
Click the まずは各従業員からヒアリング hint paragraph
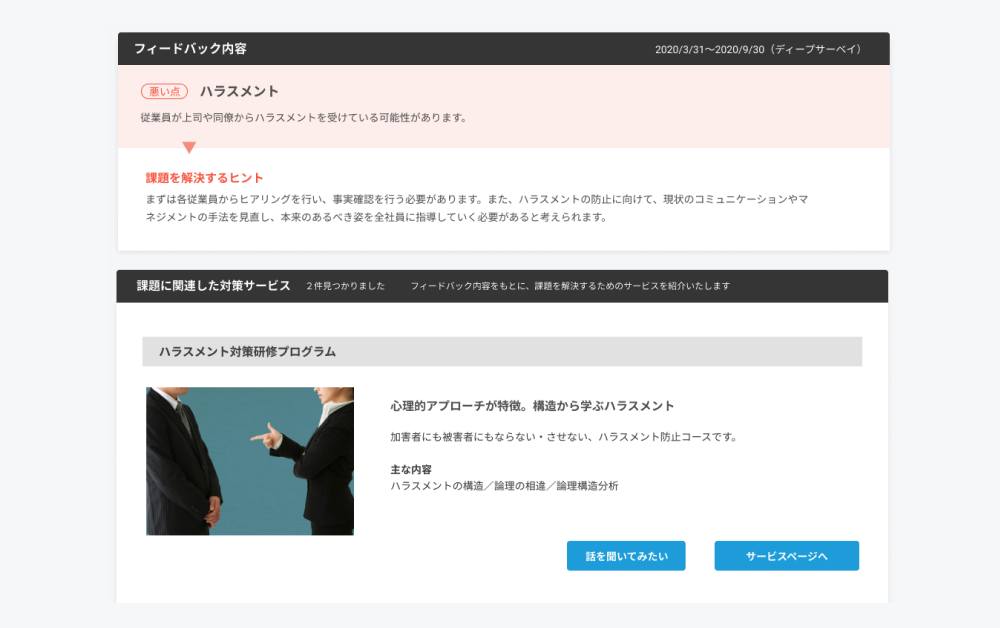pos(476,208)
